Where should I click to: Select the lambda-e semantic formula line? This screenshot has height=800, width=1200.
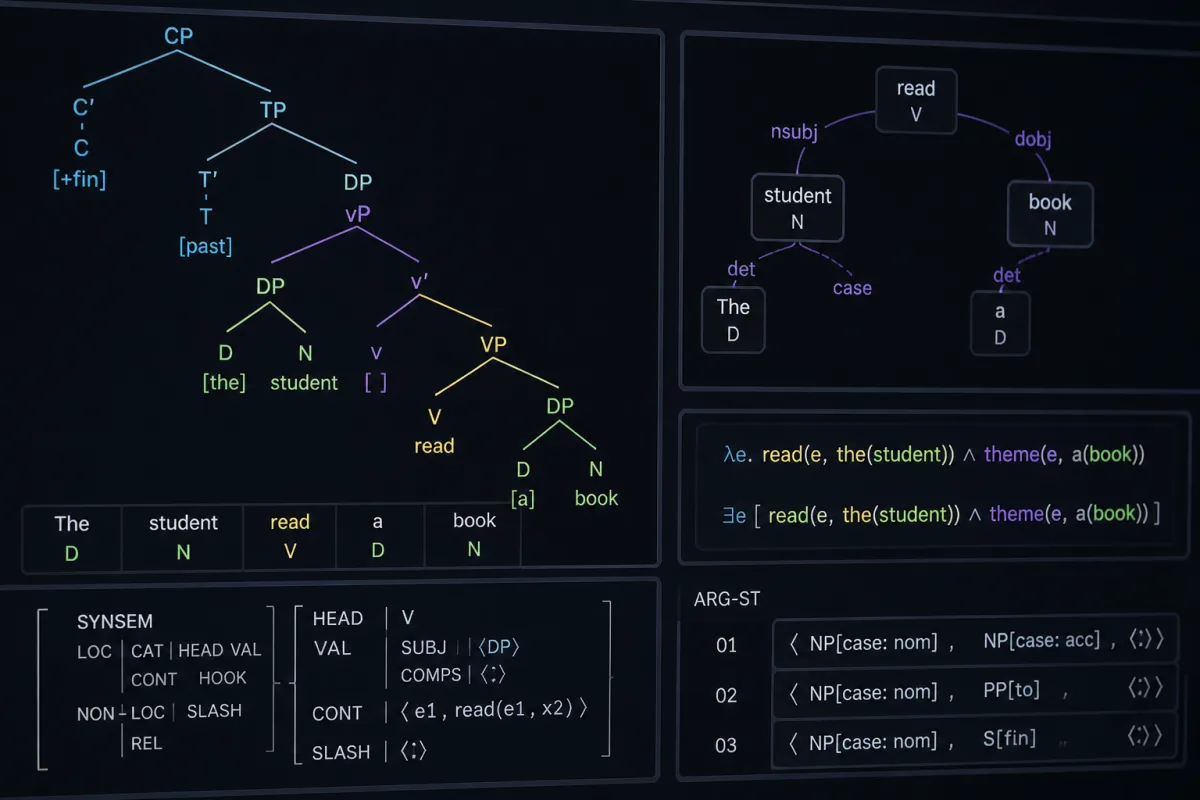(x=933, y=454)
